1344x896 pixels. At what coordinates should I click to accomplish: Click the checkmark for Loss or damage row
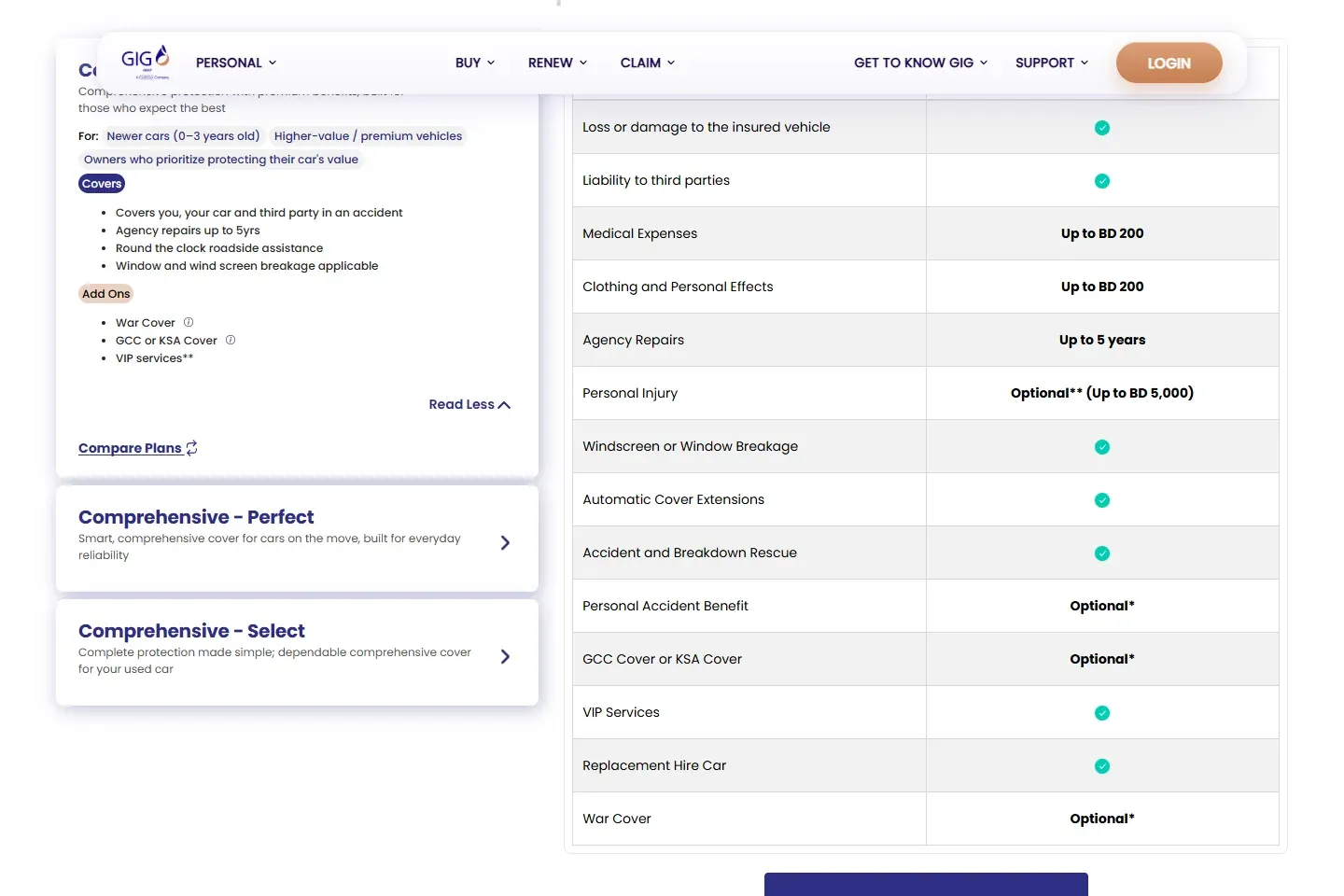click(x=1102, y=128)
